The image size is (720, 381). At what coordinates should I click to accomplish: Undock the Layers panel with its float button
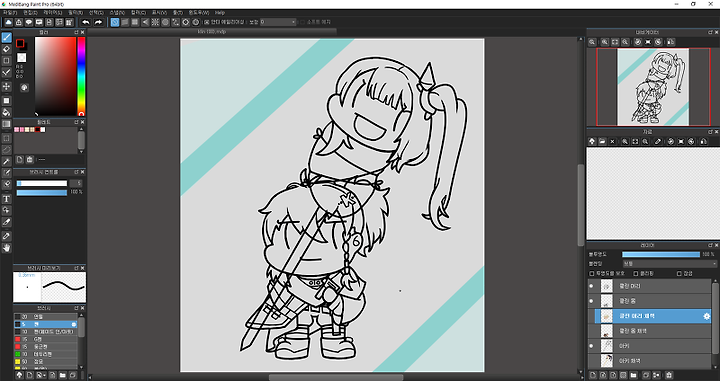coord(710,246)
